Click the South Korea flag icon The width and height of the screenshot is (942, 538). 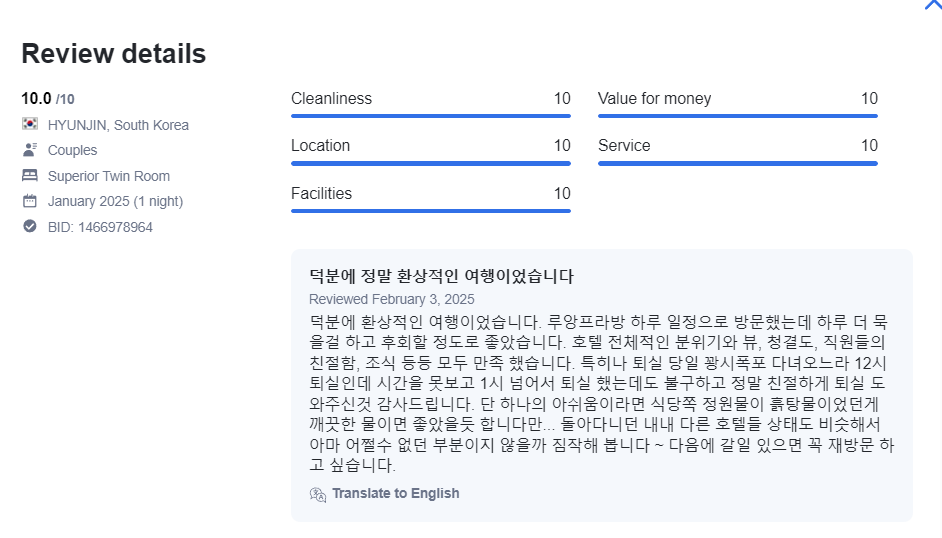(x=29, y=124)
